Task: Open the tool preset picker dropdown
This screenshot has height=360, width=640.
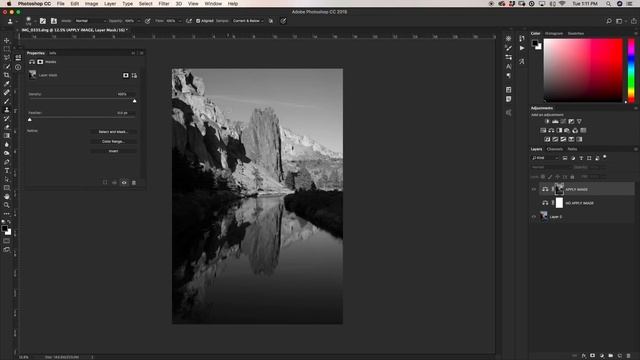Action: point(17,21)
